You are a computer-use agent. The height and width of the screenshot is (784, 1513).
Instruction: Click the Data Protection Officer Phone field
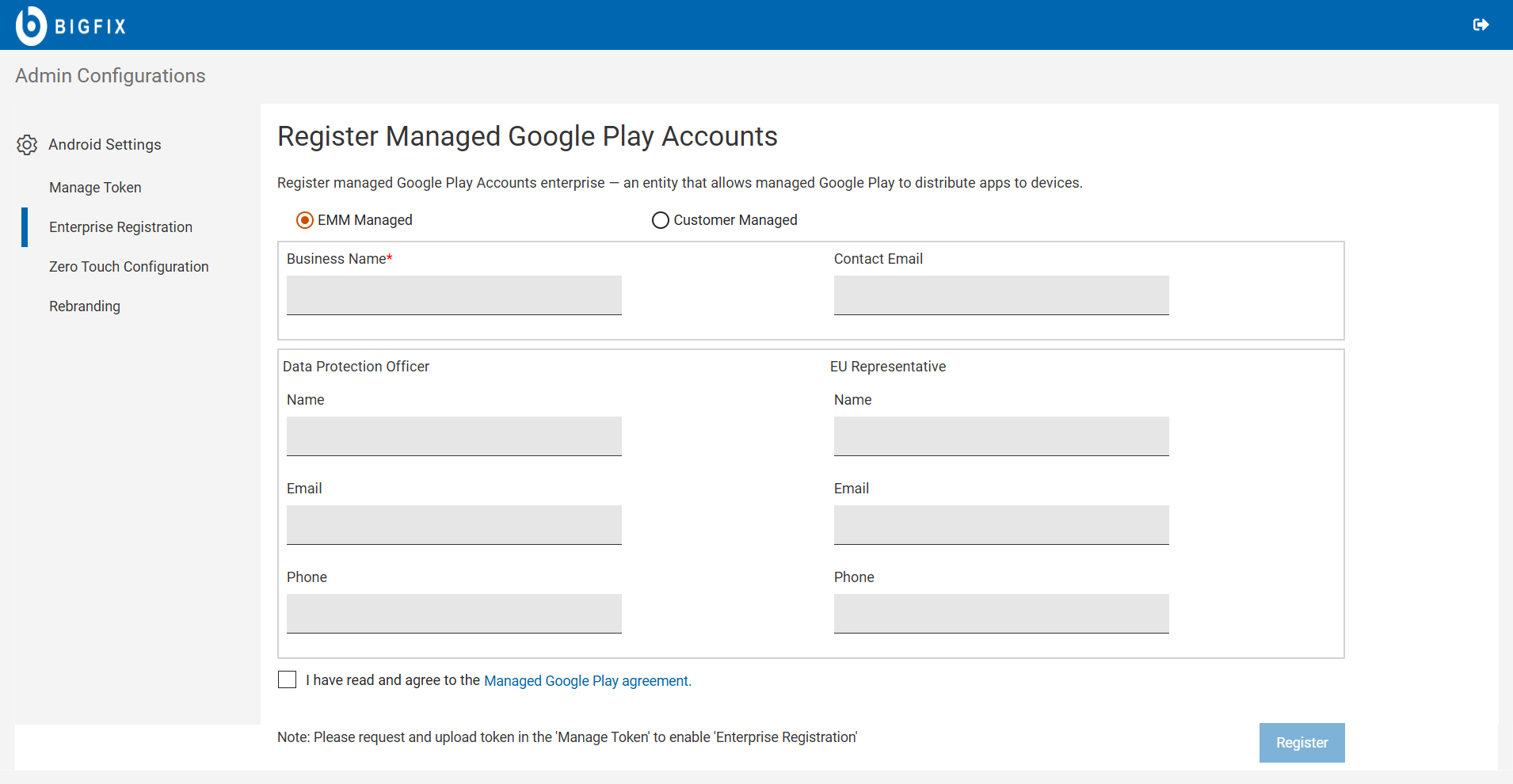click(454, 614)
